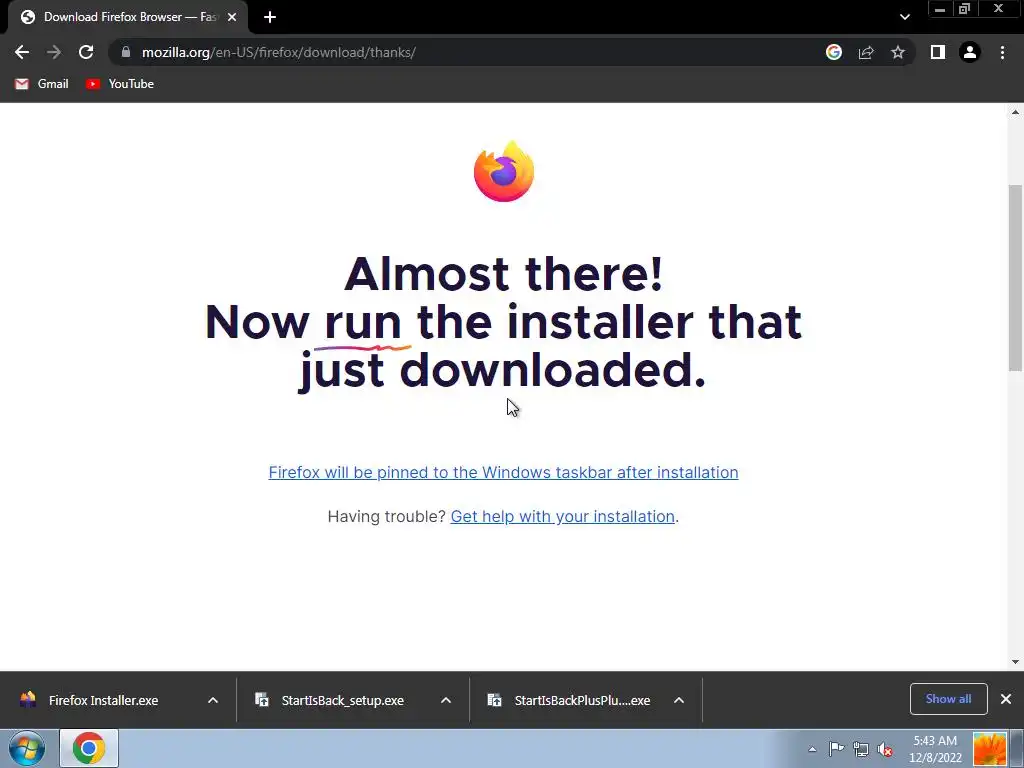Image resolution: width=1024 pixels, height=768 pixels.
Task: Click the Chrome taskbar icon
Action: pos(89,748)
